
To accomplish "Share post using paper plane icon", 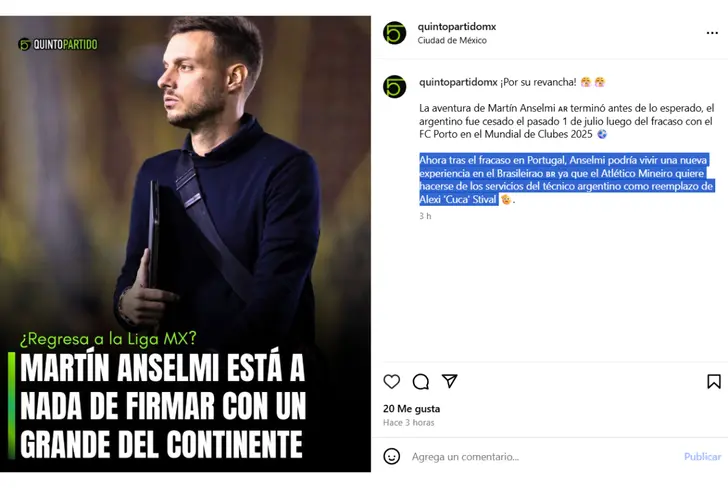I will click(449, 381).
